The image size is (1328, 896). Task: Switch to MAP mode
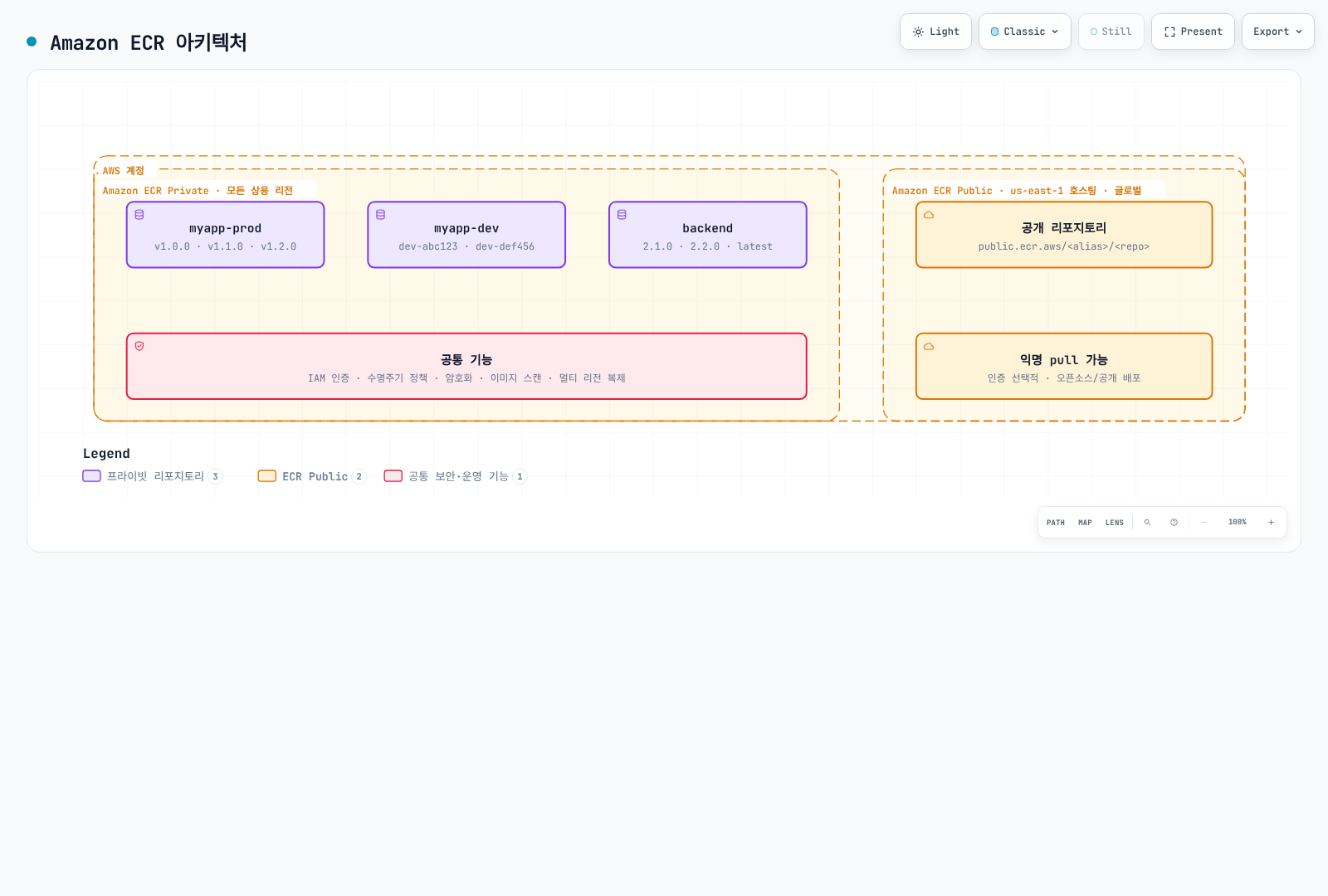(1085, 523)
